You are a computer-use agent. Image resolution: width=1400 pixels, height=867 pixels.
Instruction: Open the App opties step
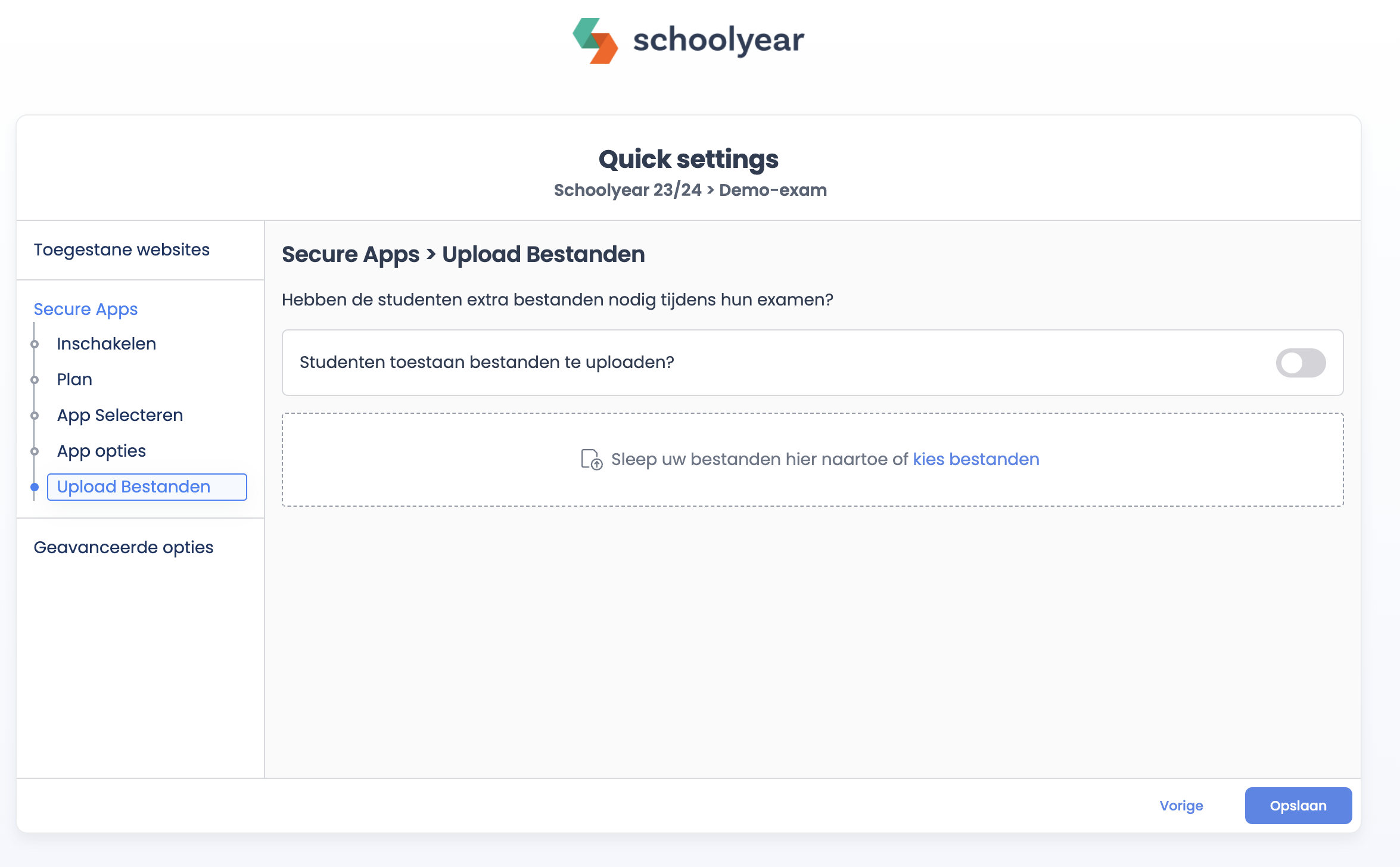pos(101,451)
